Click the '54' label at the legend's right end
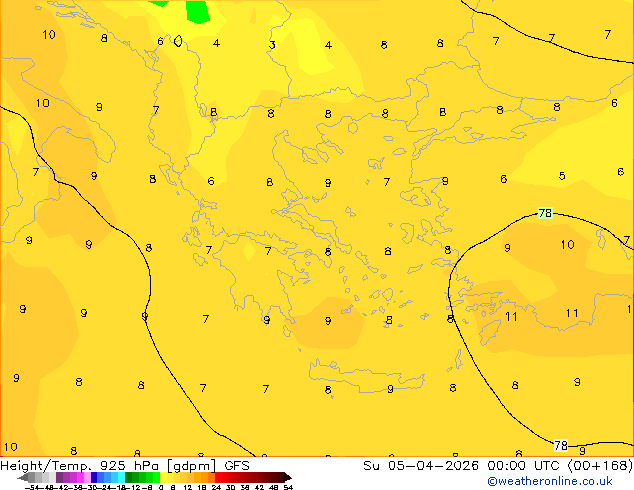The width and height of the screenshot is (634, 490). pyautogui.click(x=288, y=488)
